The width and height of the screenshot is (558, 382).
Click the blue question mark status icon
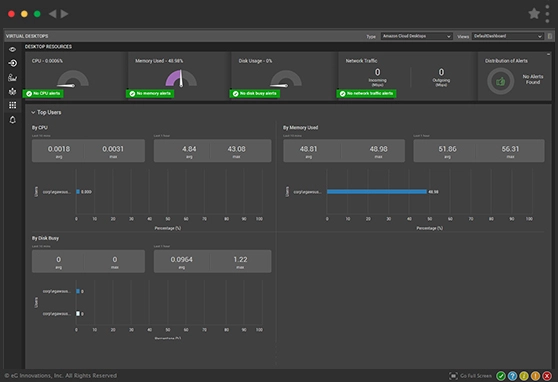[x=512, y=376]
